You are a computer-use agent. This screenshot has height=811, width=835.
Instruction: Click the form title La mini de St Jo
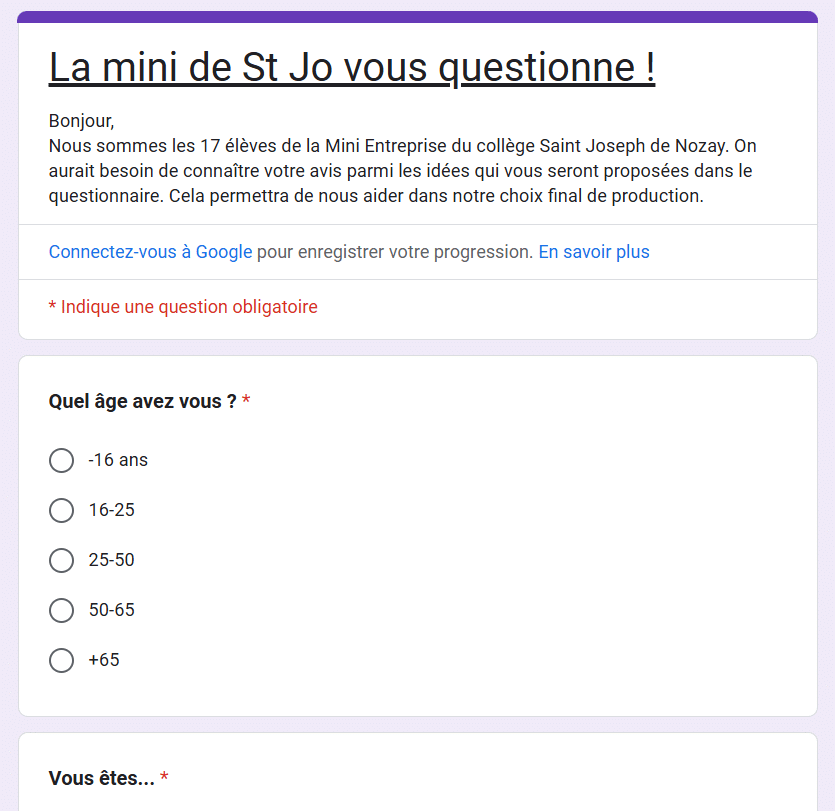click(351, 68)
